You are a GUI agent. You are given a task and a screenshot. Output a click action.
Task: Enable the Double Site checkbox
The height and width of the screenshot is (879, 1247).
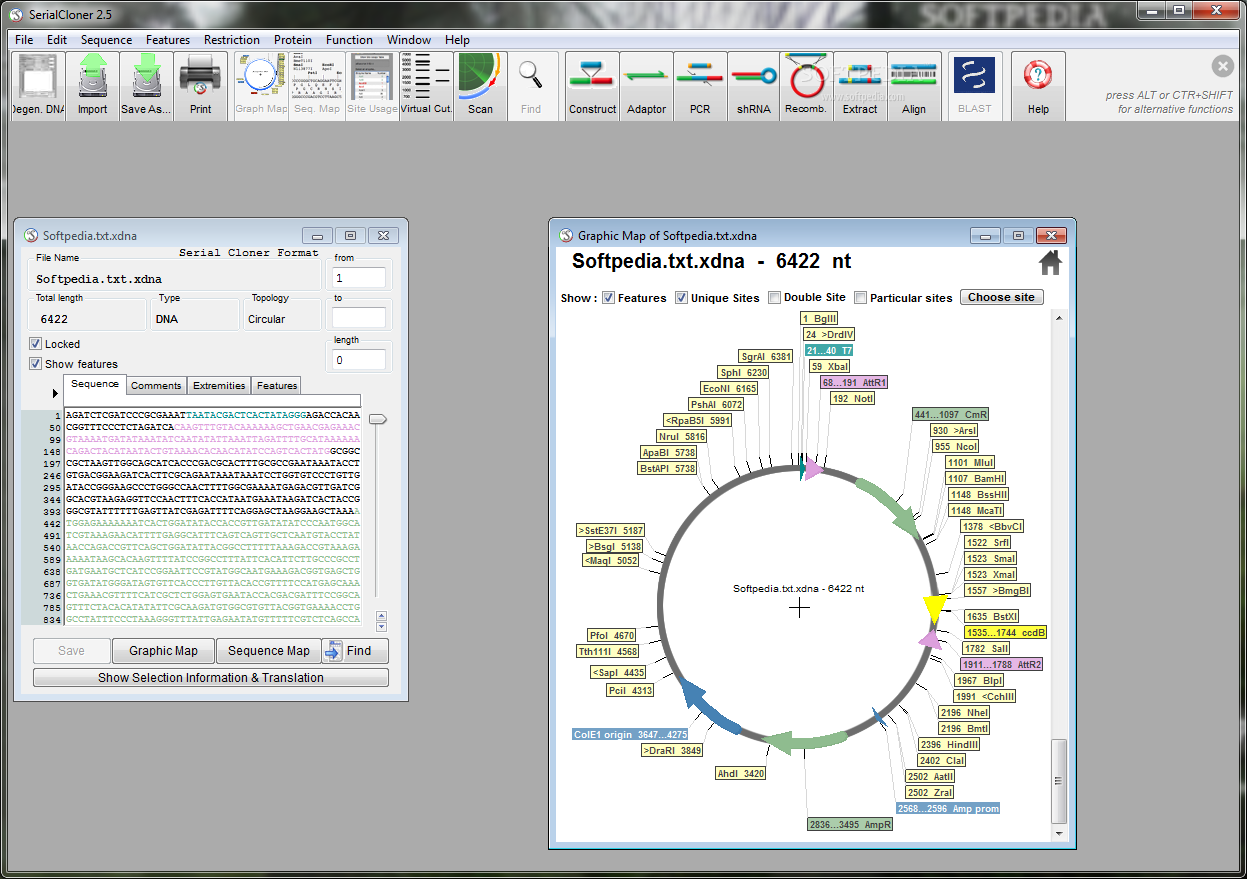pyautogui.click(x=774, y=298)
